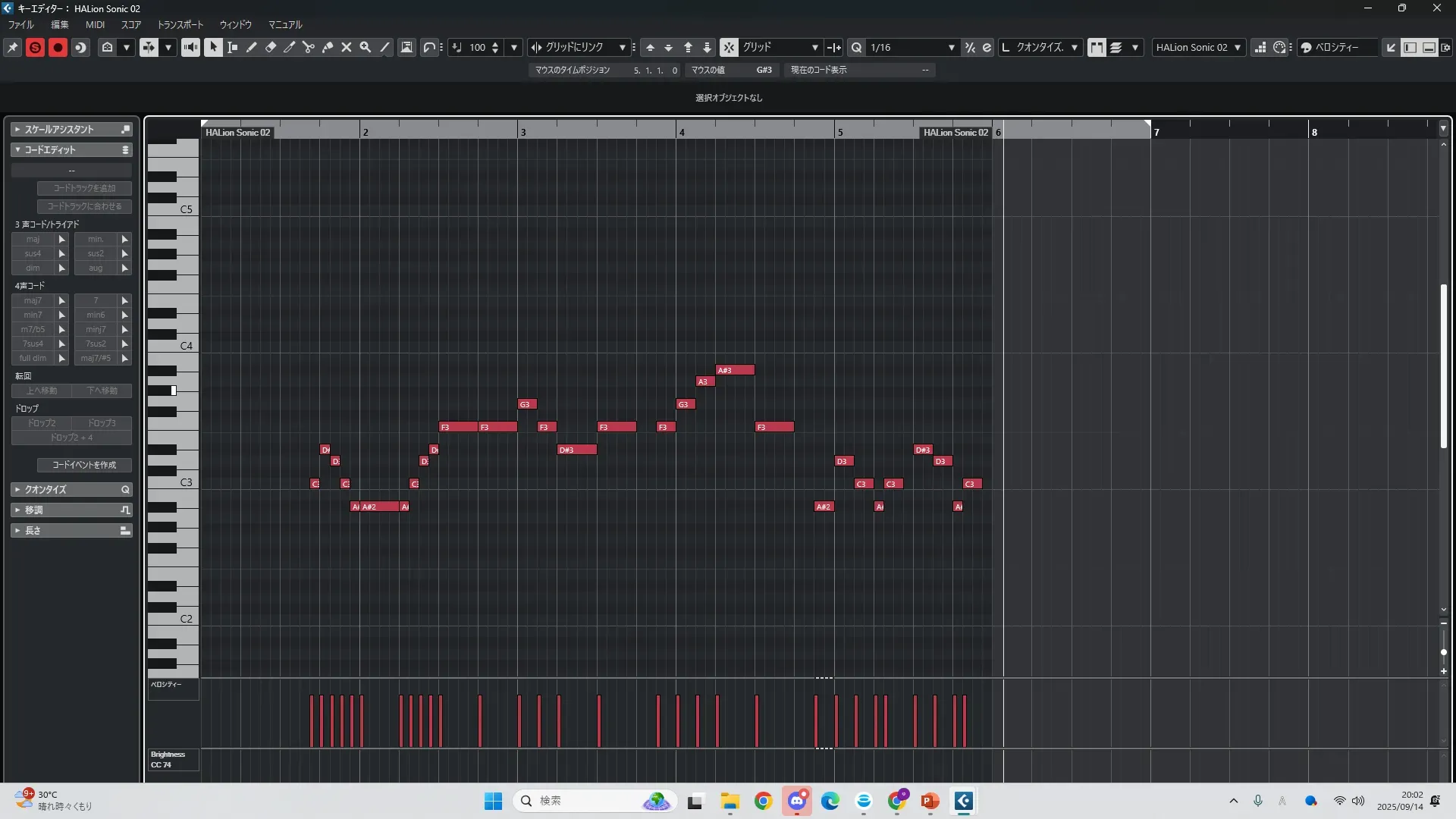Click the コードイベントを作成 button
Image resolution: width=1456 pixels, height=819 pixels.
point(84,465)
